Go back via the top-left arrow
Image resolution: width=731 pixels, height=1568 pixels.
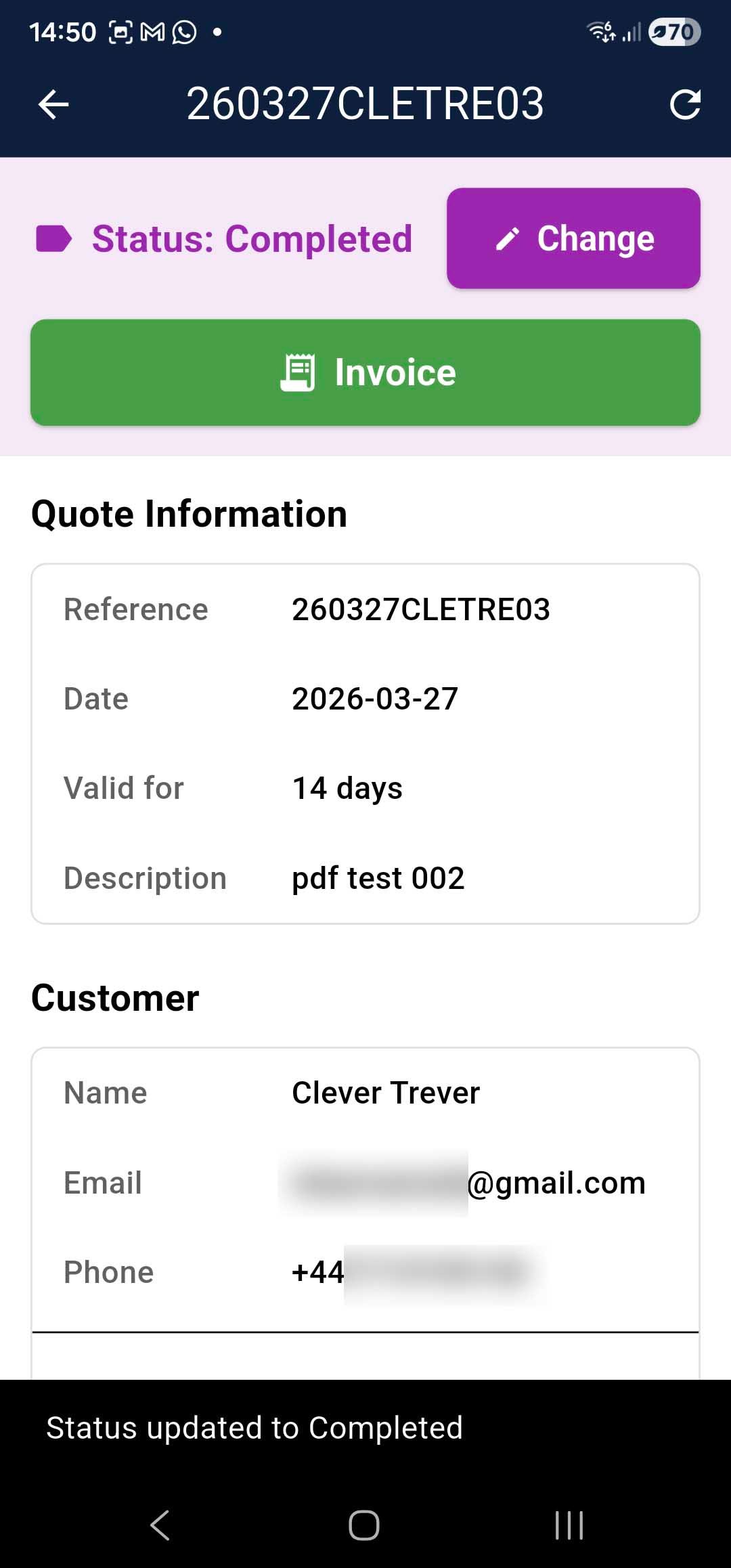[53, 104]
